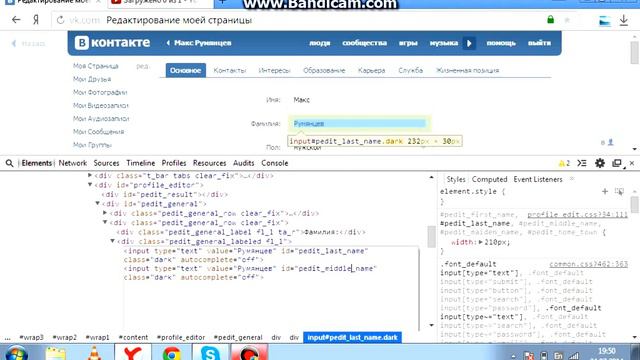640x360 pixels.
Task: Click the выйти logout link
Action: (x=539, y=43)
